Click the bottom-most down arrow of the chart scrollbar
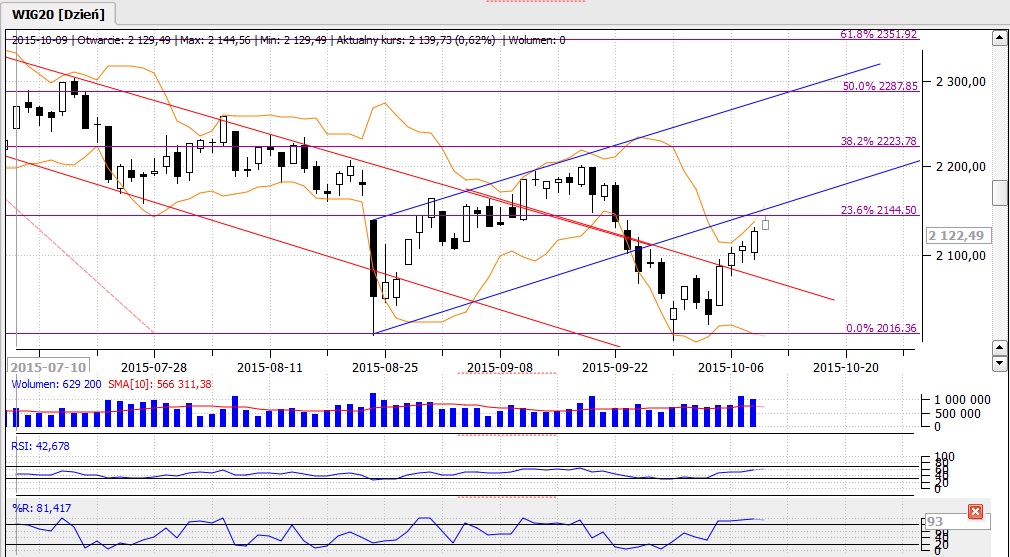The width and height of the screenshot is (1010, 557). [1000, 363]
